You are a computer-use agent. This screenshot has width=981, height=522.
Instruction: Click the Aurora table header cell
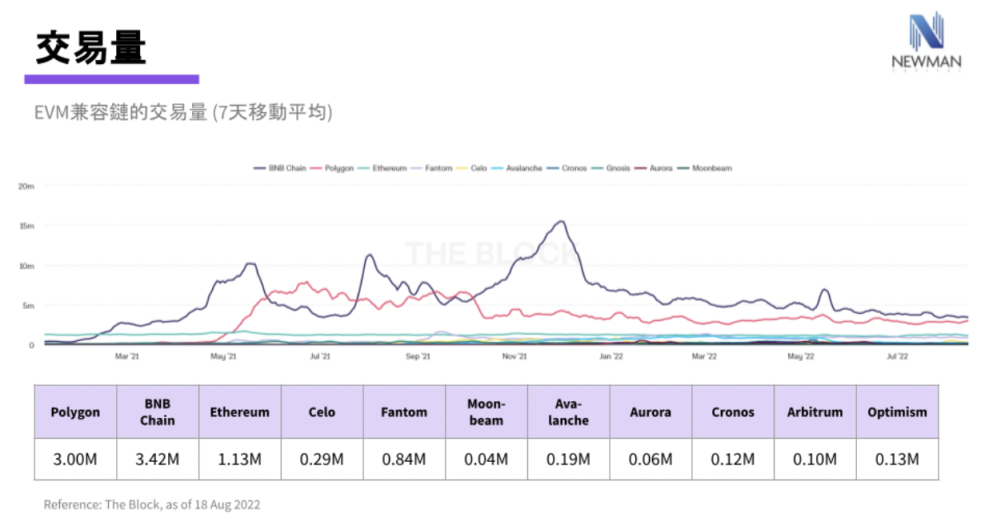tap(651, 412)
